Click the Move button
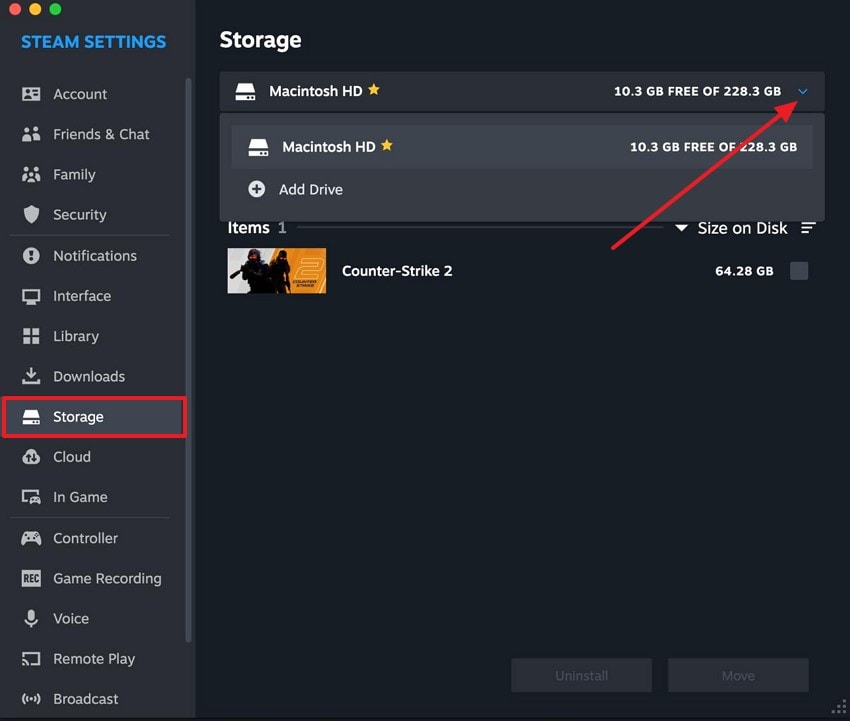Image resolution: width=850 pixels, height=721 pixels. (738, 675)
